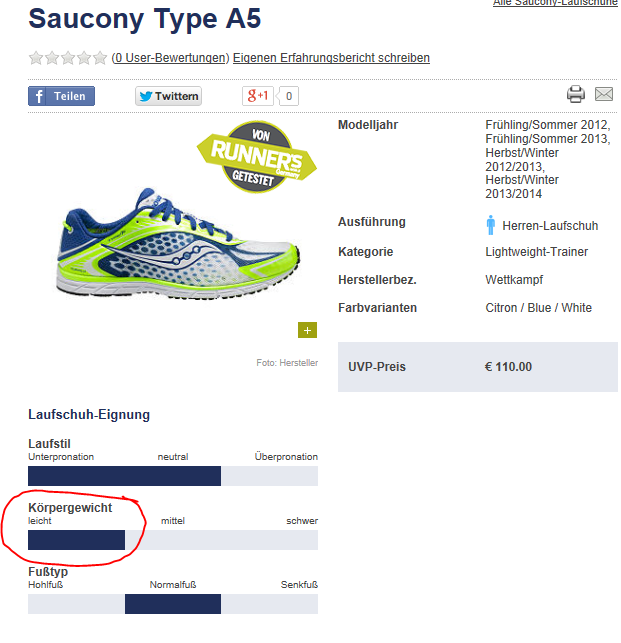The height and width of the screenshot is (643, 621).
Task: Click the UVP-Preis € 110.00 box
Action: (478, 367)
